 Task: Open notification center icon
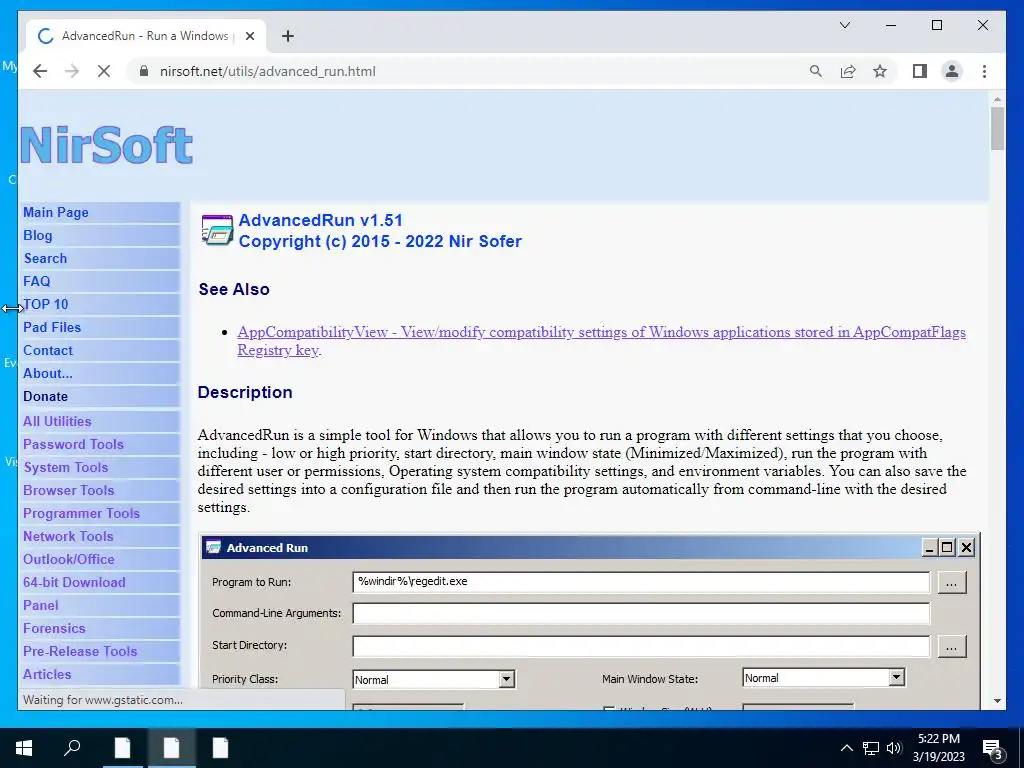(993, 749)
